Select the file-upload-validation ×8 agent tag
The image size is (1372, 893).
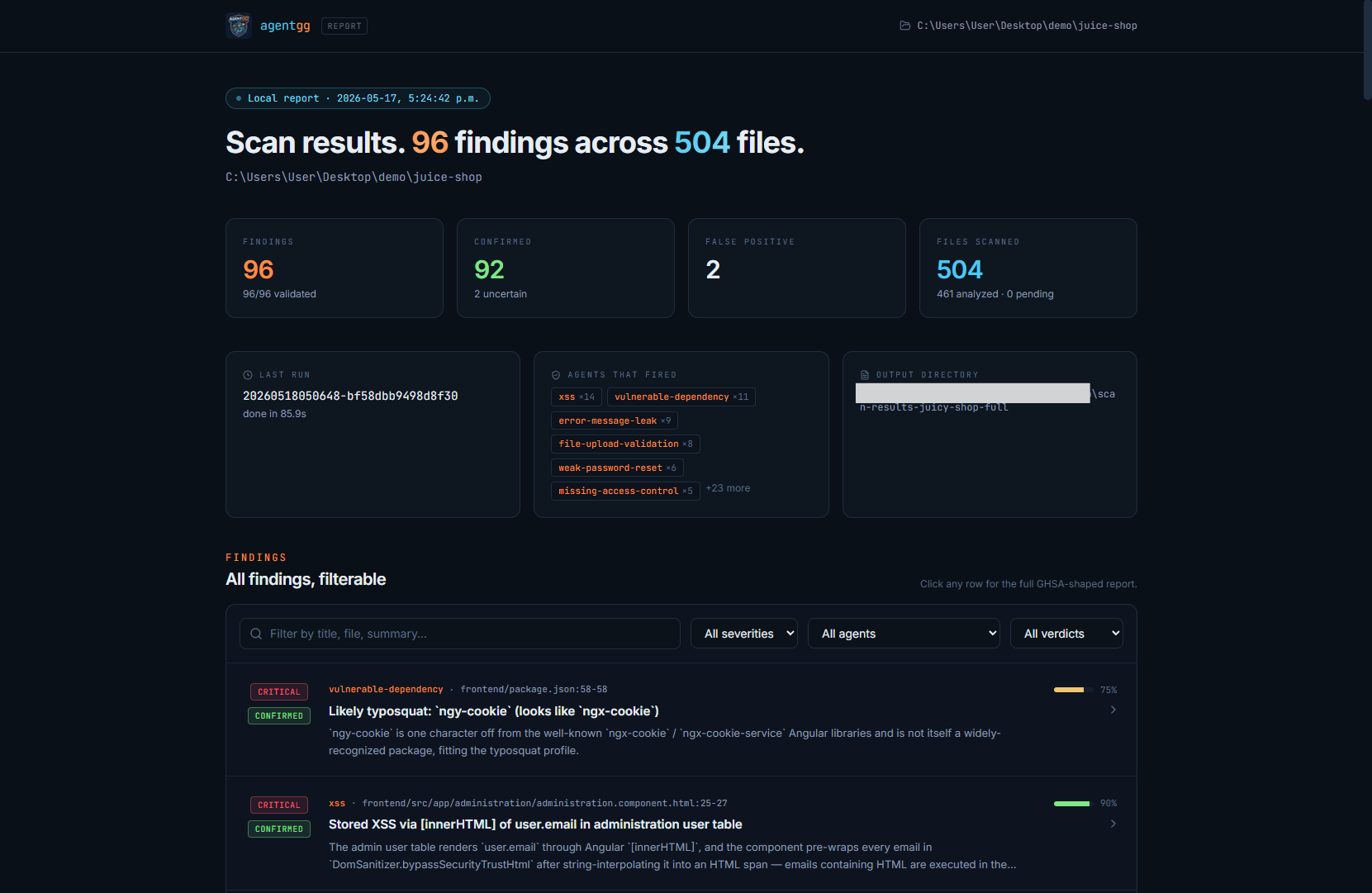[x=625, y=444]
